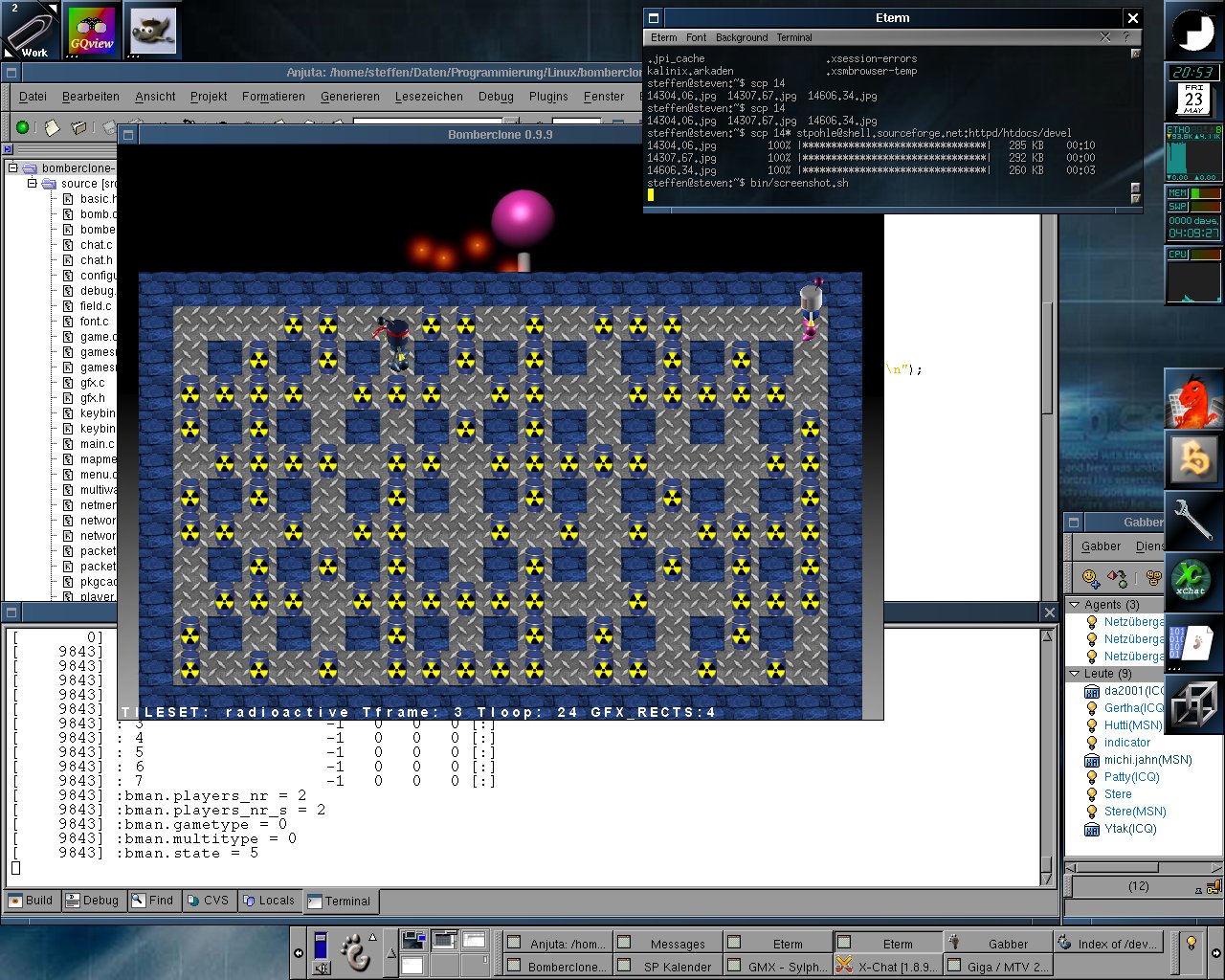Open the Bearbeiten menu

pos(91,97)
